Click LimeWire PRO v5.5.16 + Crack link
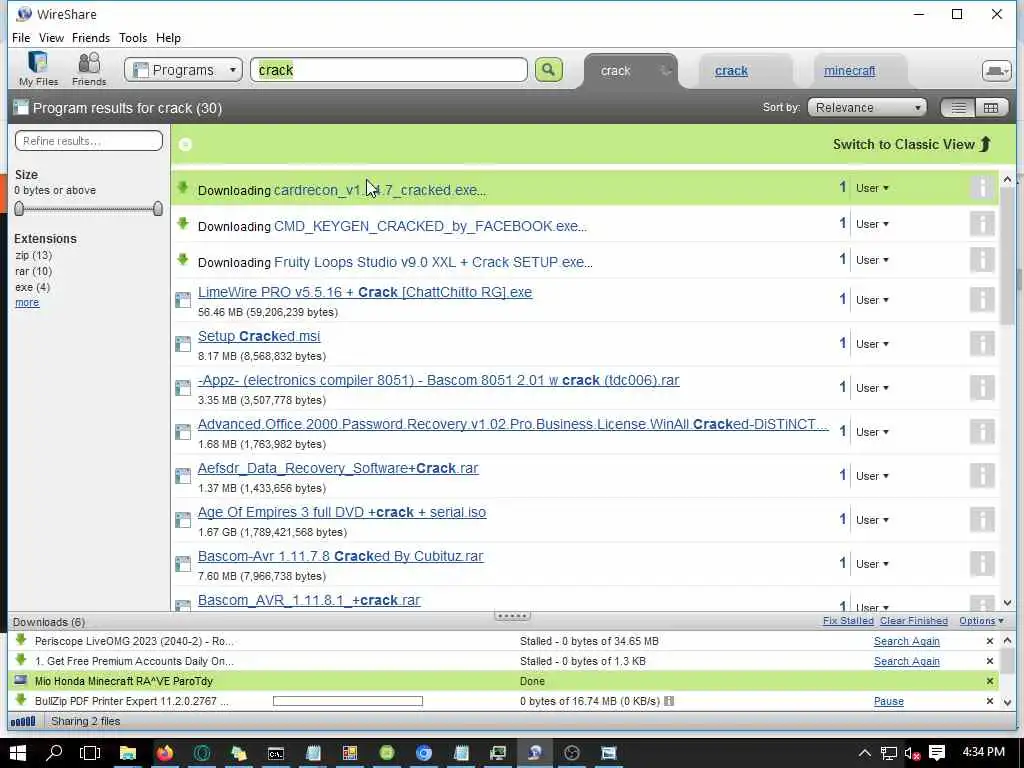This screenshot has height=768, width=1024. click(x=364, y=292)
